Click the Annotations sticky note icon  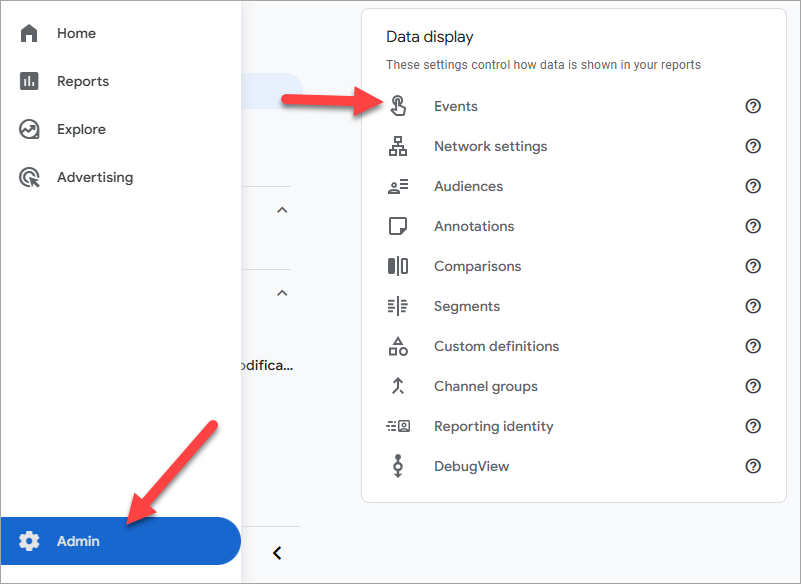point(398,226)
